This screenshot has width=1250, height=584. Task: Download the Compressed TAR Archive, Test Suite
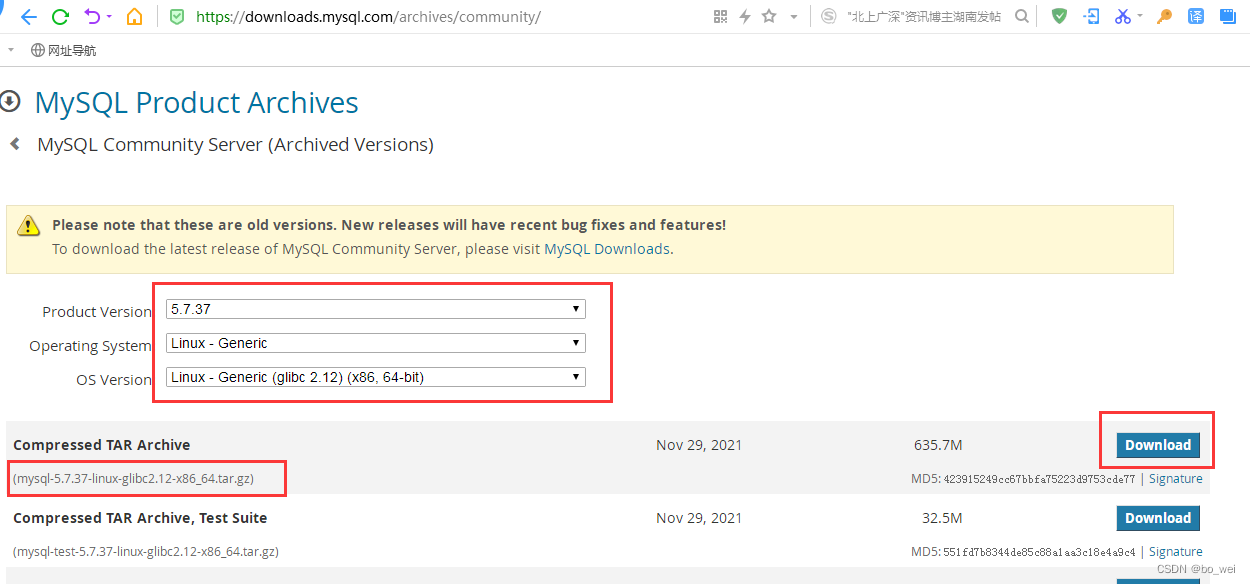(x=1158, y=518)
